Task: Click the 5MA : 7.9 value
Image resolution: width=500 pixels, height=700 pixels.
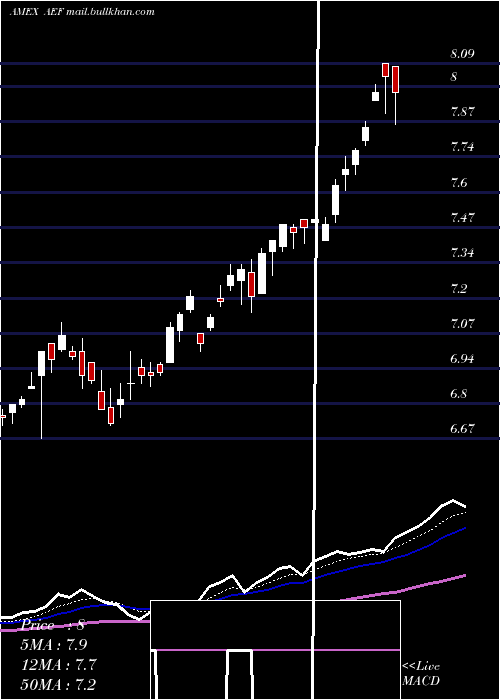Action: tap(54, 645)
